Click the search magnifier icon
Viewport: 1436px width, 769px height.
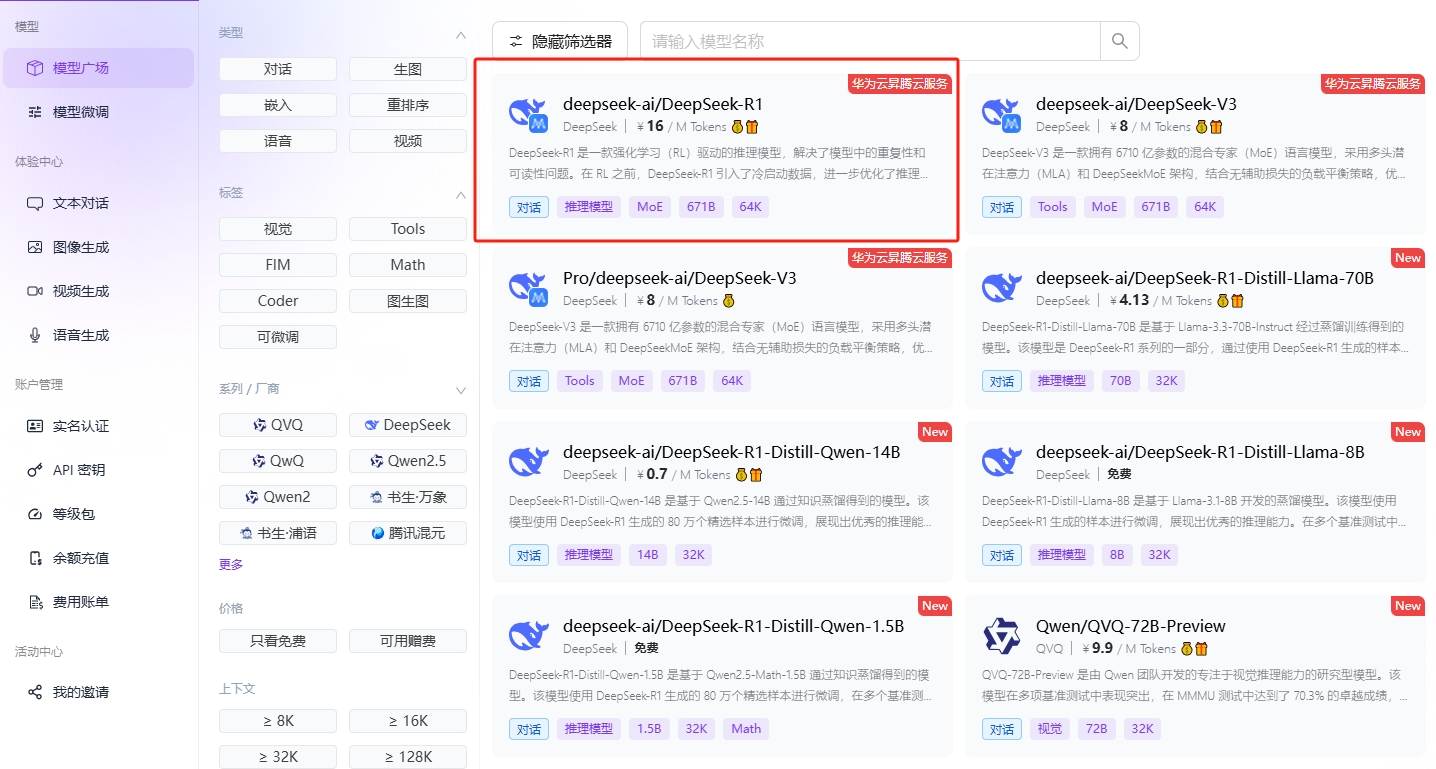(x=1120, y=41)
